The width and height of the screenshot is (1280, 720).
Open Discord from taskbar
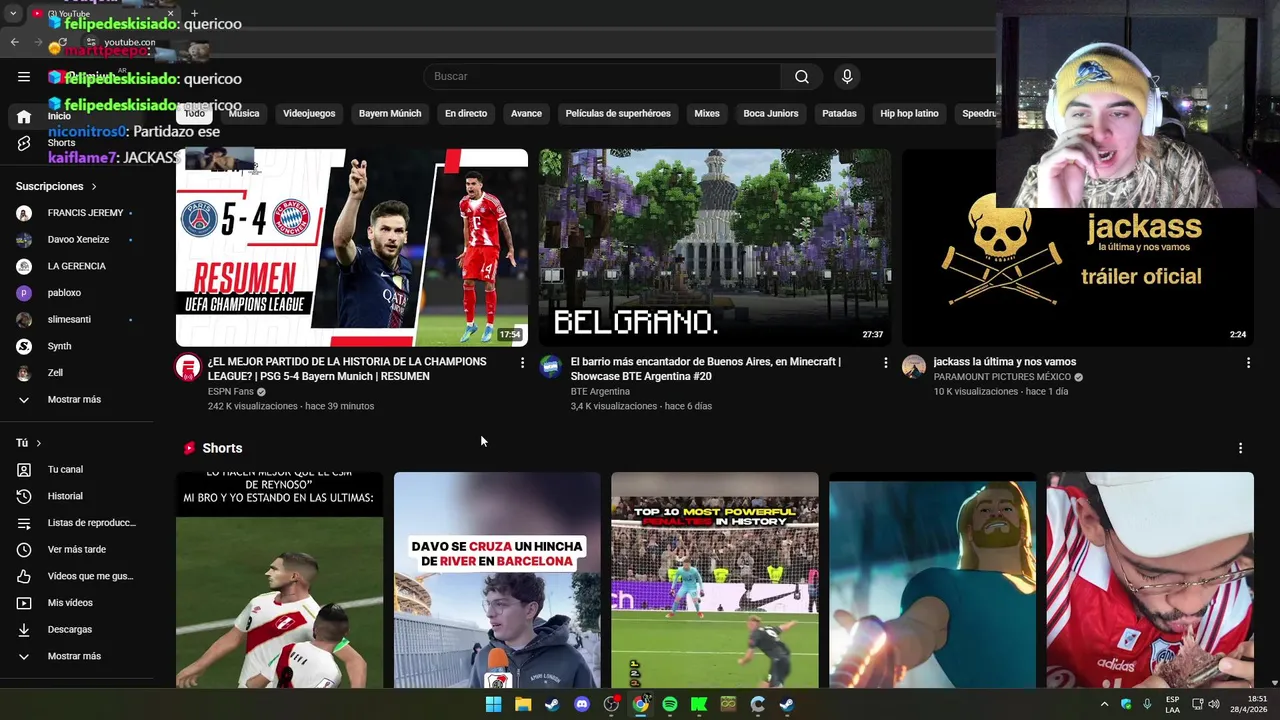(x=582, y=704)
